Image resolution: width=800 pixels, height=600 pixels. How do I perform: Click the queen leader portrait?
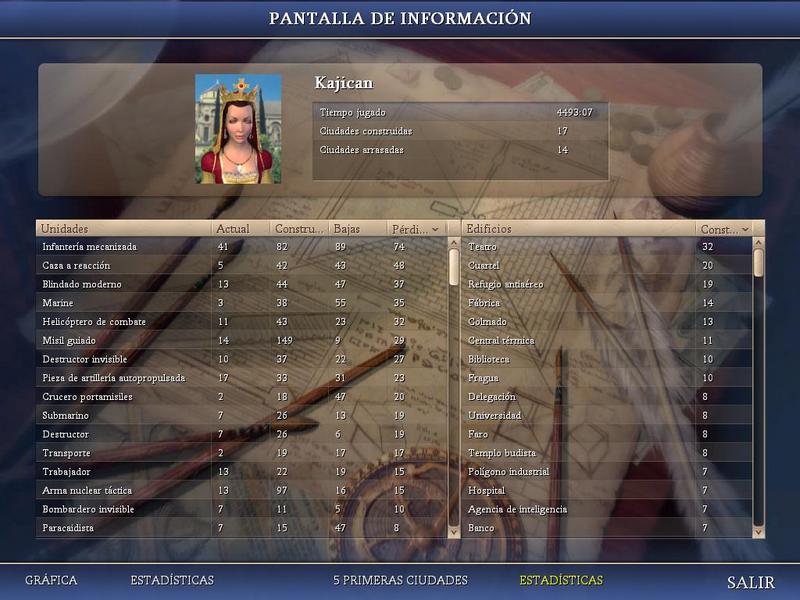coord(238,129)
